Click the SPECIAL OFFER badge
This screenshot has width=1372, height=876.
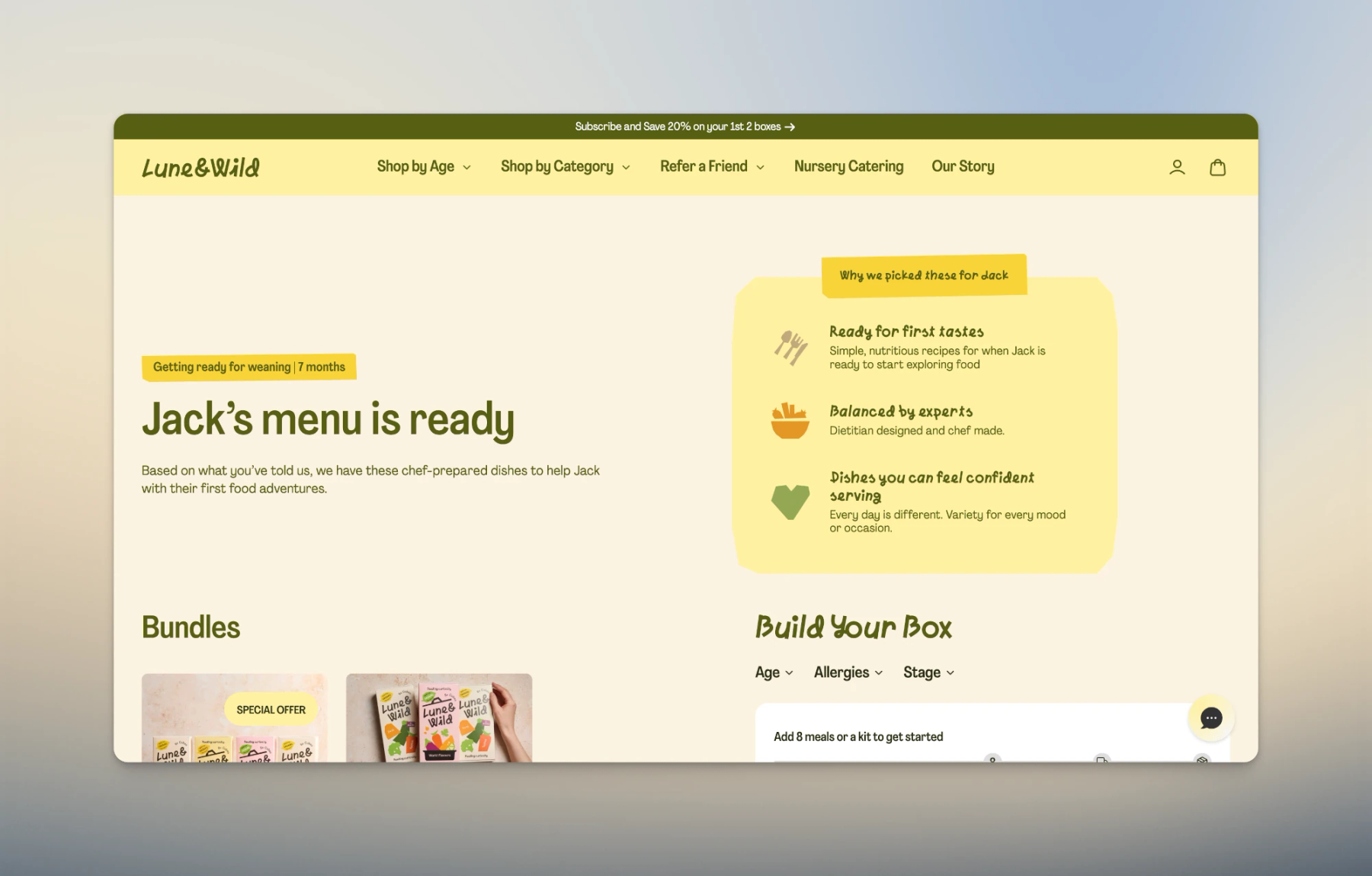tap(271, 710)
